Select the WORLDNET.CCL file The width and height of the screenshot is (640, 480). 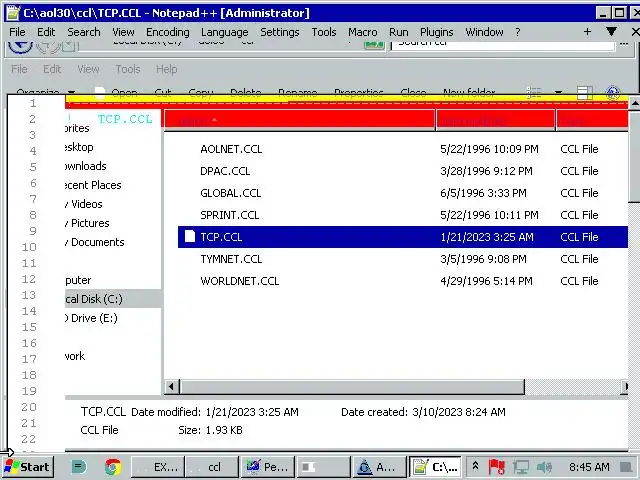(240, 282)
